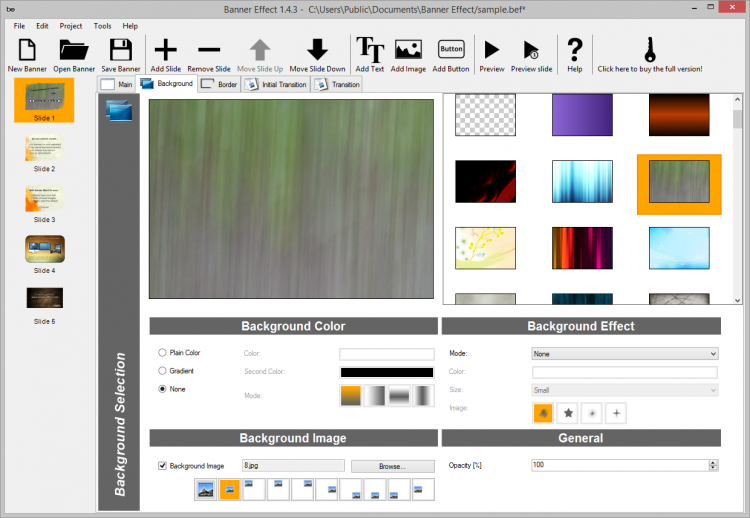Select the Plain Color radio button
This screenshot has width=750, height=518.
(163, 353)
